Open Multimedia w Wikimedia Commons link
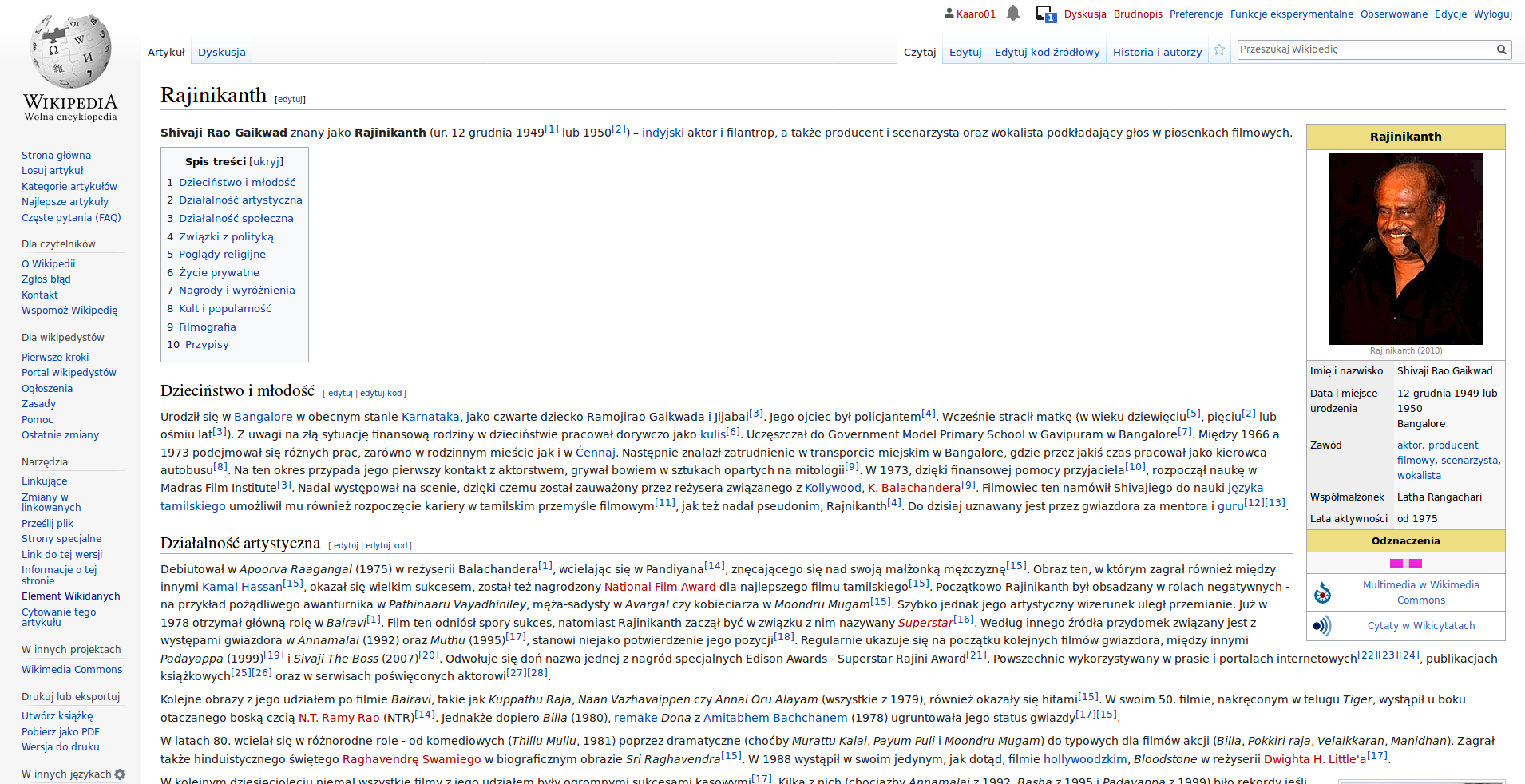1525x784 pixels. click(1420, 592)
